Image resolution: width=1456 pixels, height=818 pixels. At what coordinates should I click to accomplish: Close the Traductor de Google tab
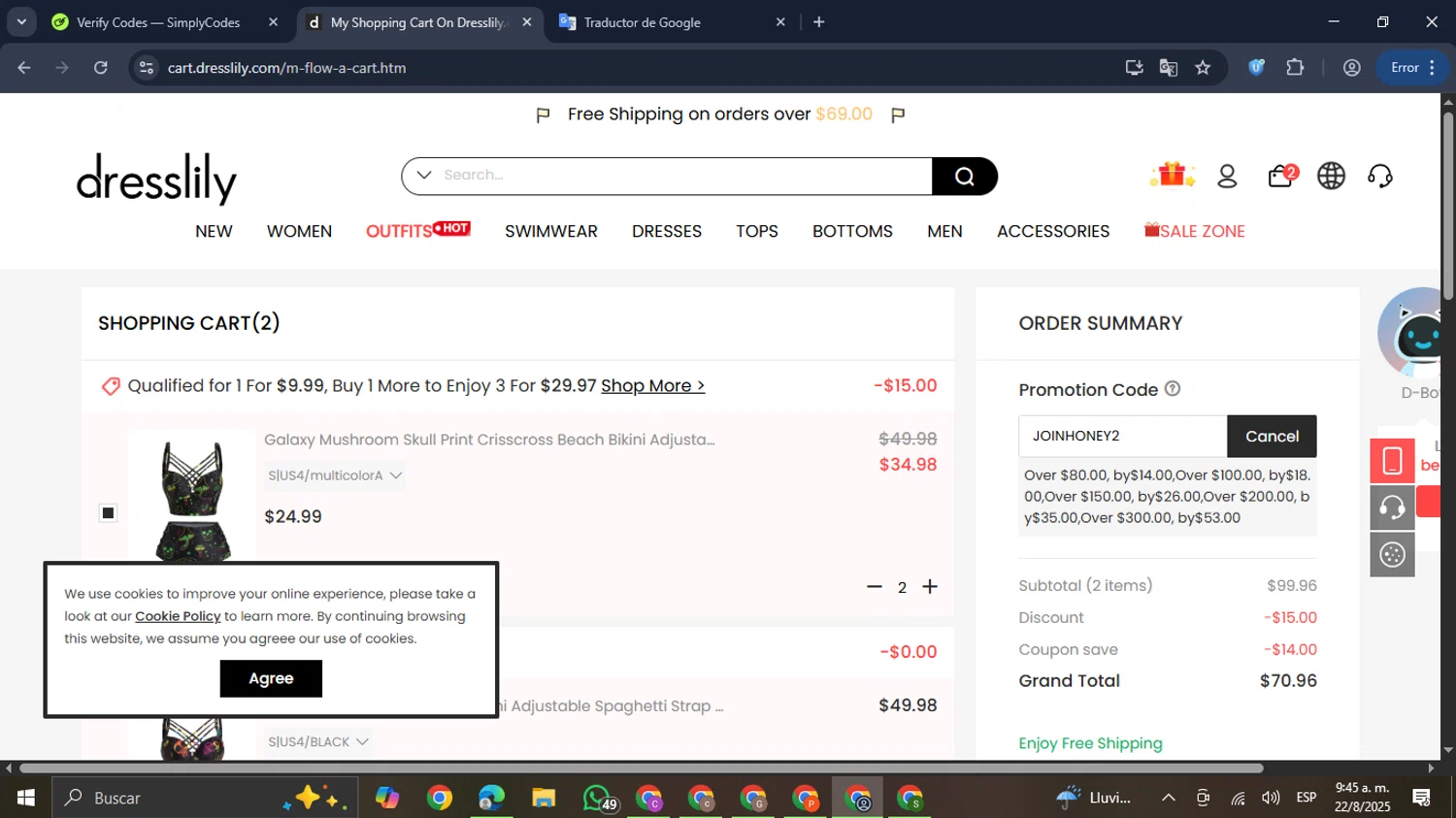pyautogui.click(x=780, y=22)
